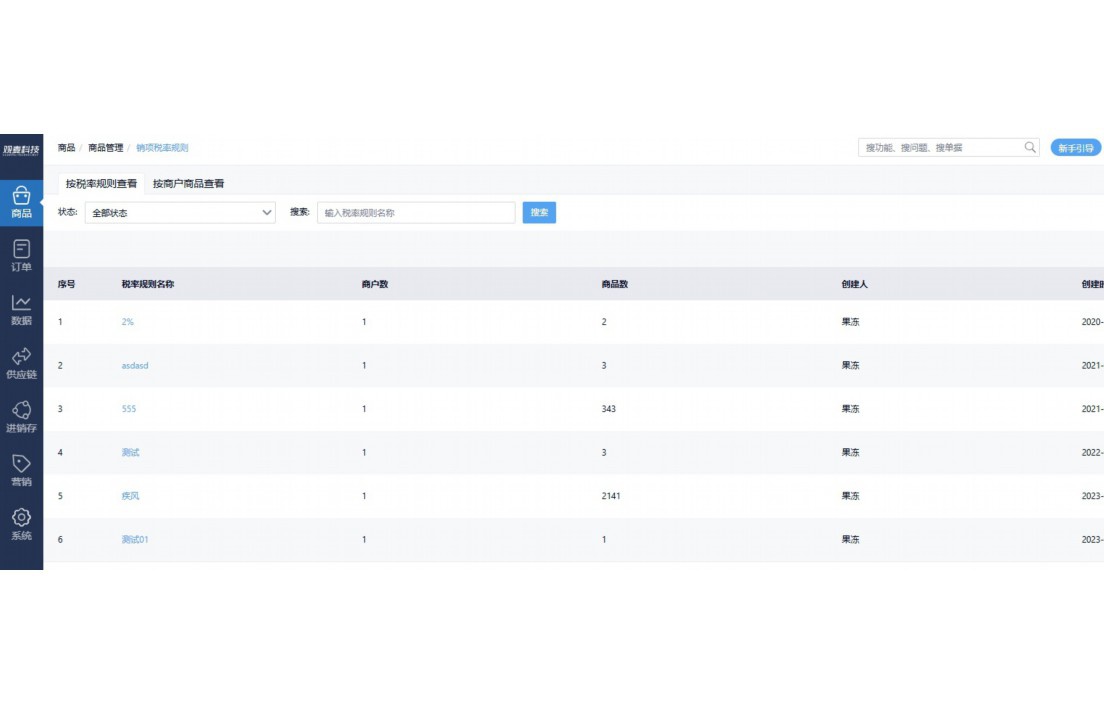Focus the 输入税率规则名称 search field
Screen dimensions: 1104x704
(415, 213)
